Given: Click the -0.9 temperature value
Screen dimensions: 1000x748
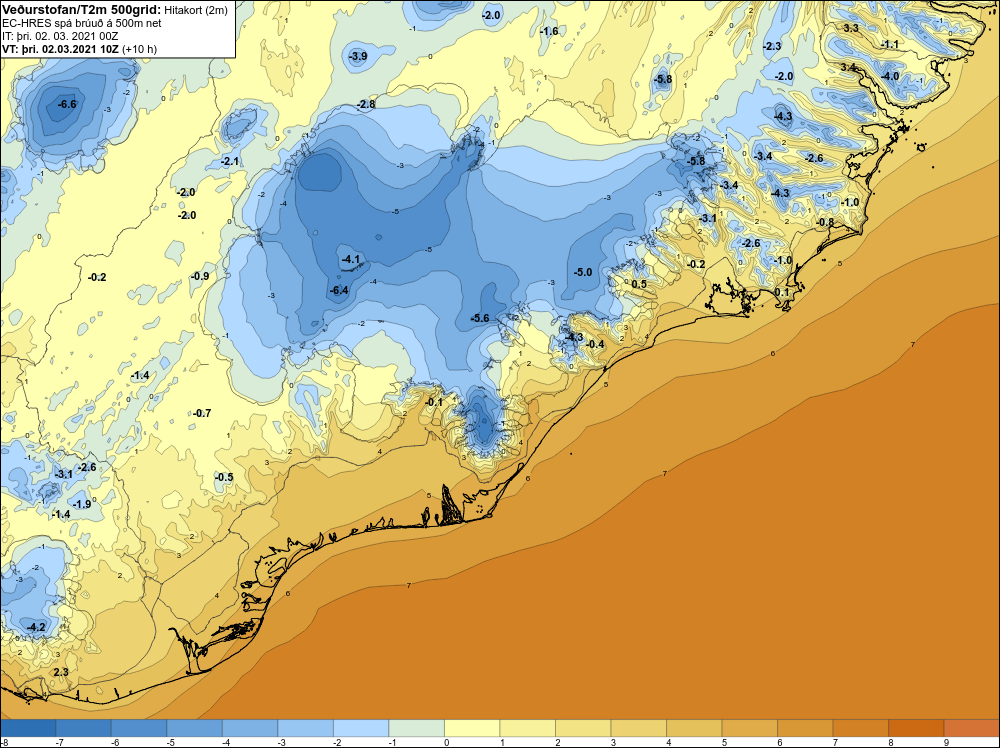Looking at the screenshot, I should pos(200,276).
